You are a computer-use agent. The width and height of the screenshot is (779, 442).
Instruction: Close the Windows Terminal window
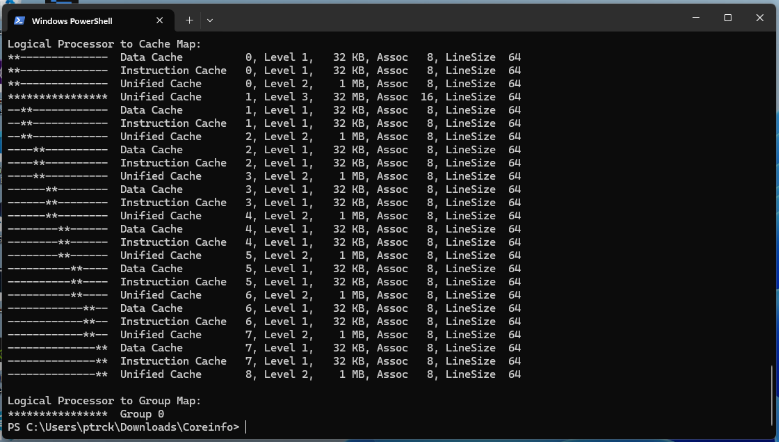pos(760,17)
